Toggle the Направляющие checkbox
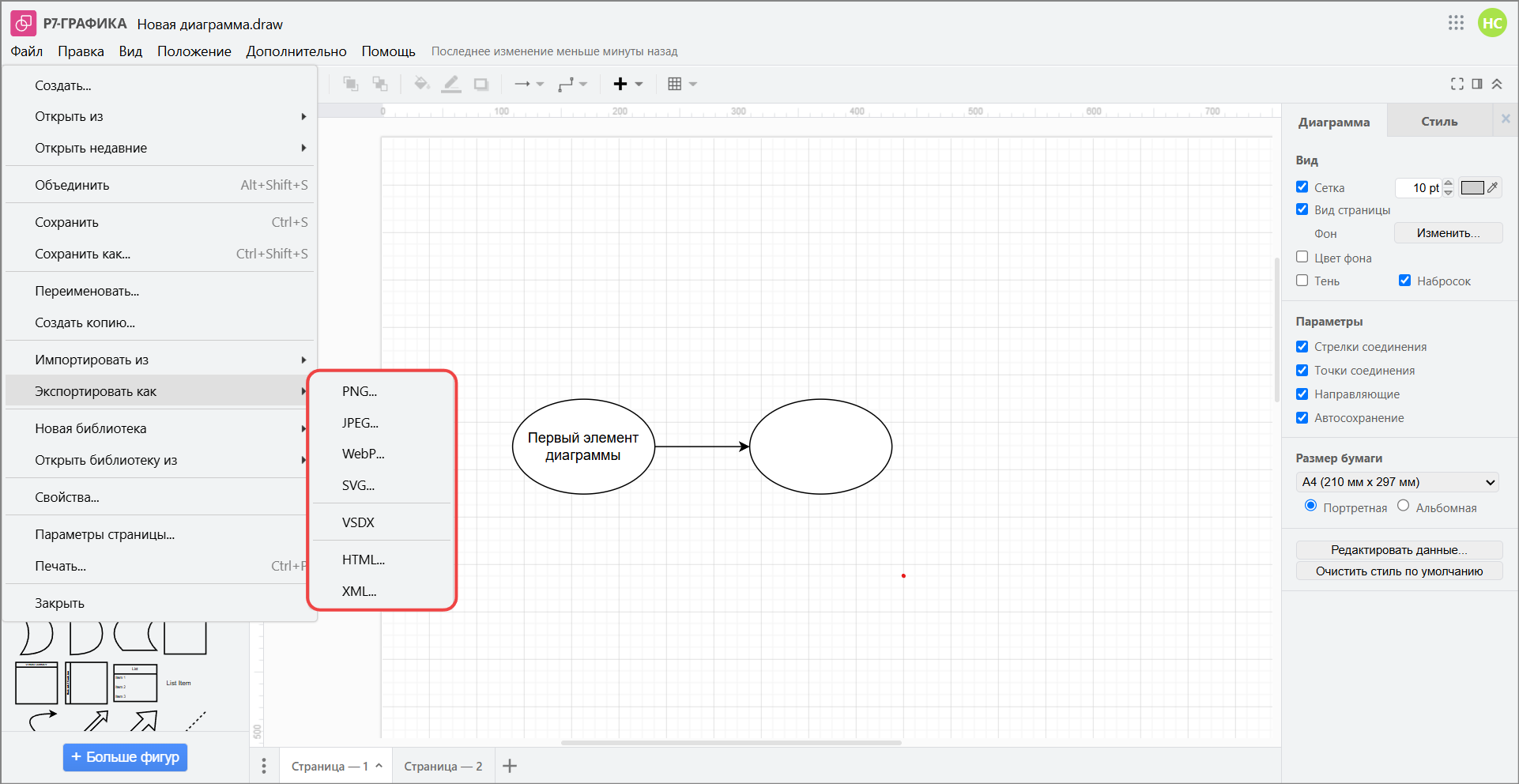This screenshot has height=784, width=1519. click(1302, 394)
